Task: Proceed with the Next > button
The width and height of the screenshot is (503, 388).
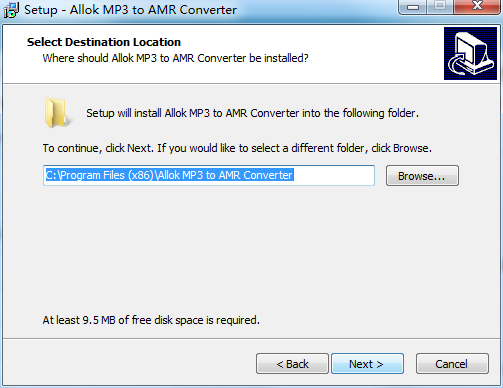Action: point(367,364)
